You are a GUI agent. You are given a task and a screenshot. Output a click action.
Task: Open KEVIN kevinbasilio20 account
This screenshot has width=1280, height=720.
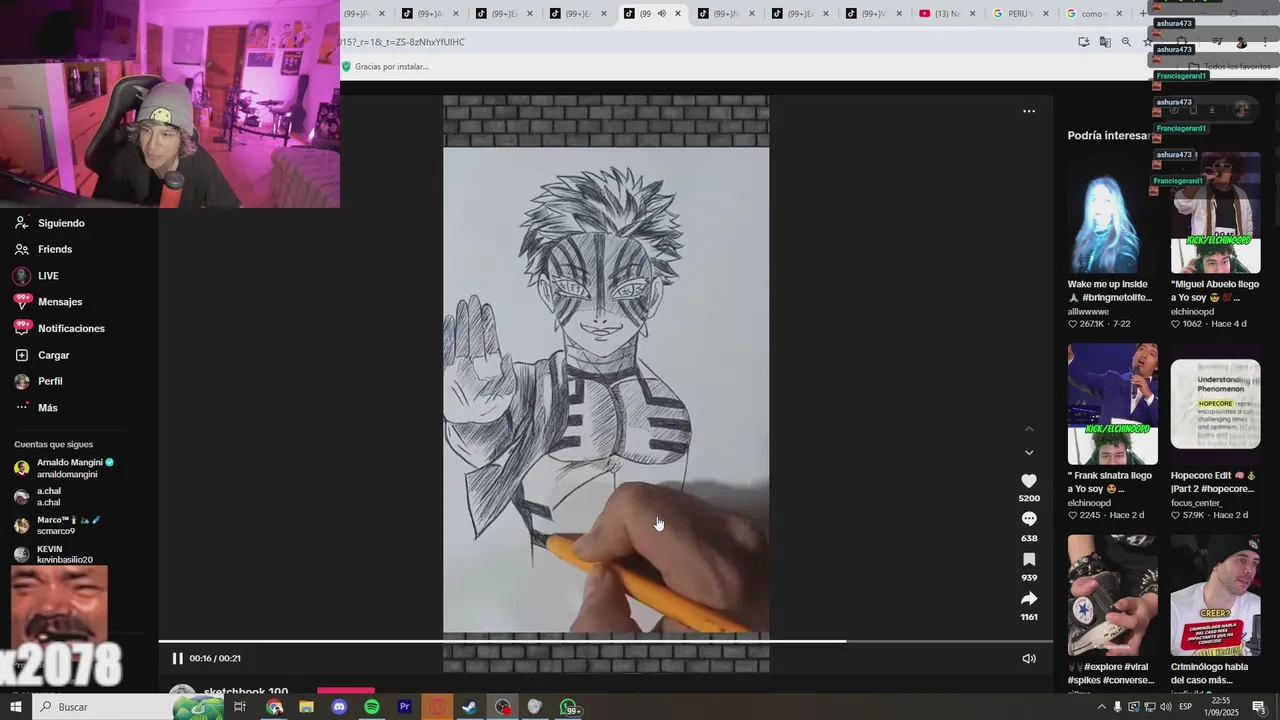pos(54,554)
